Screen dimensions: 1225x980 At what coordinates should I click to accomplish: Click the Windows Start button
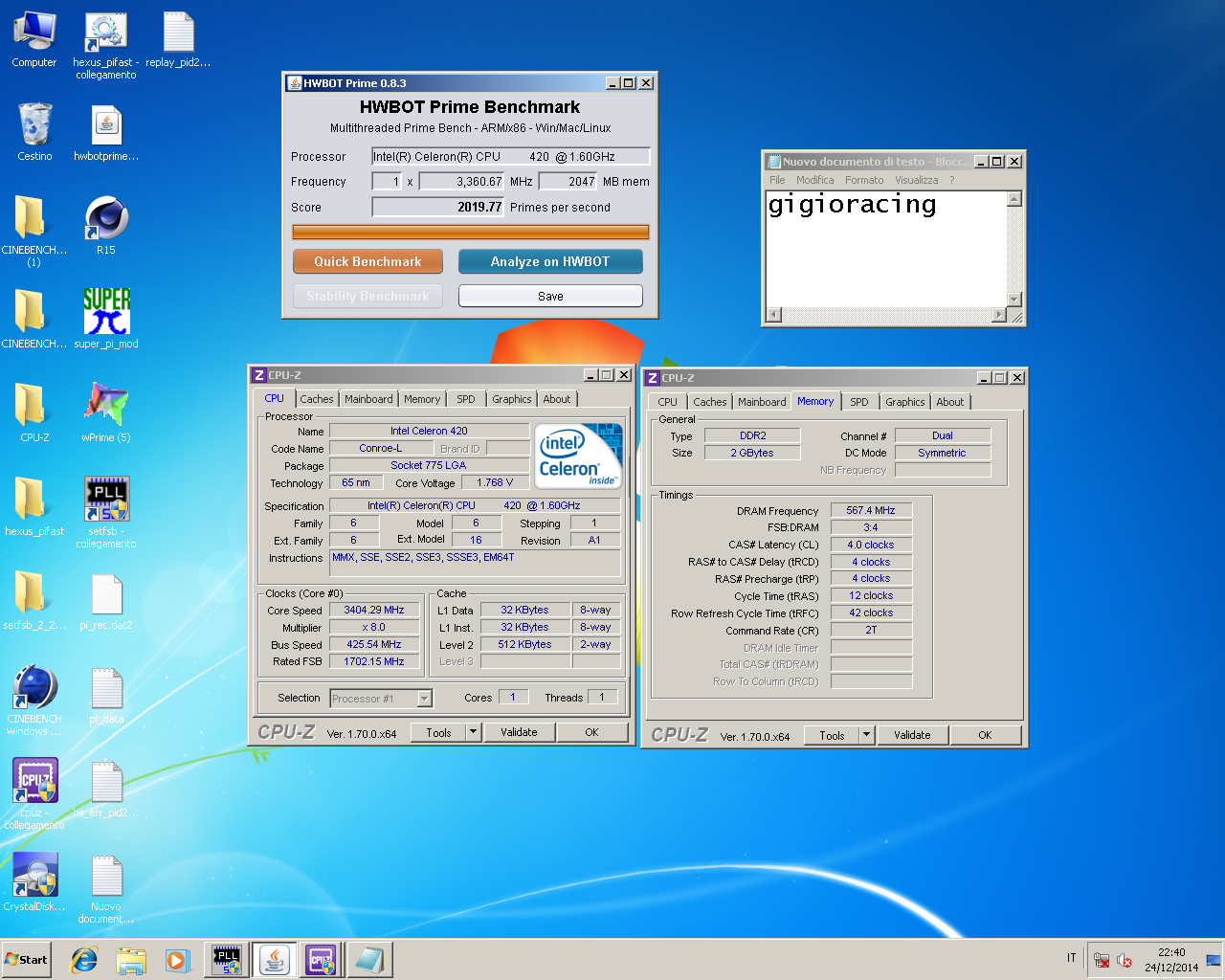tap(27, 960)
